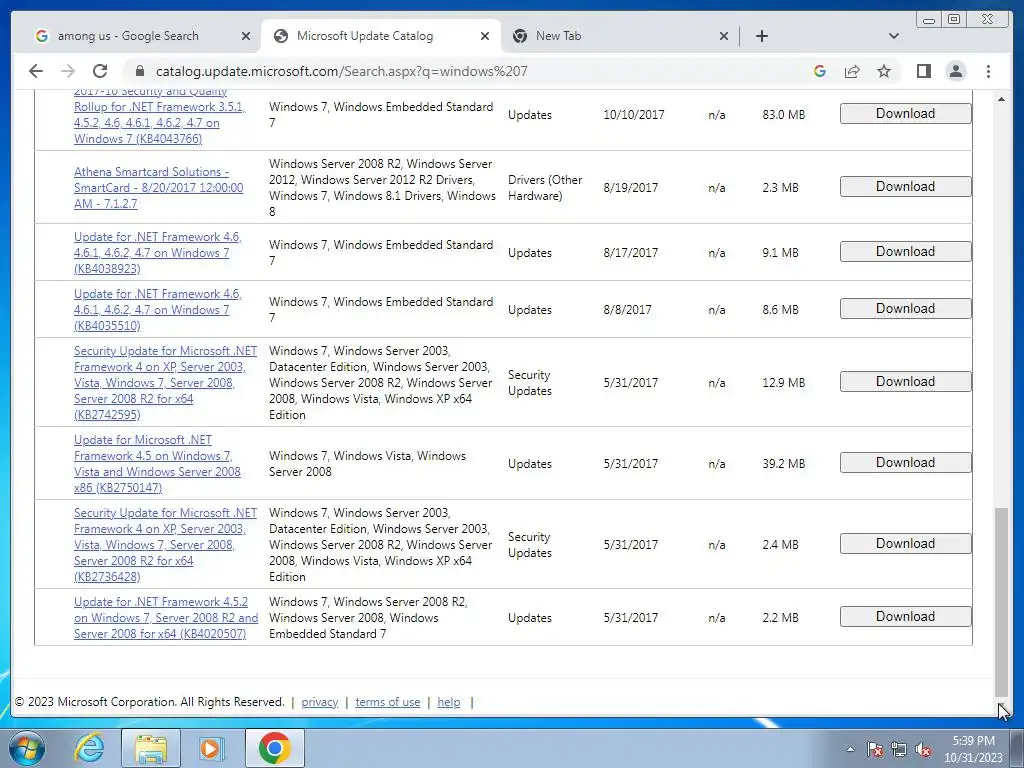Open the privacy footer link
The height and width of the screenshot is (768, 1024).
point(319,702)
